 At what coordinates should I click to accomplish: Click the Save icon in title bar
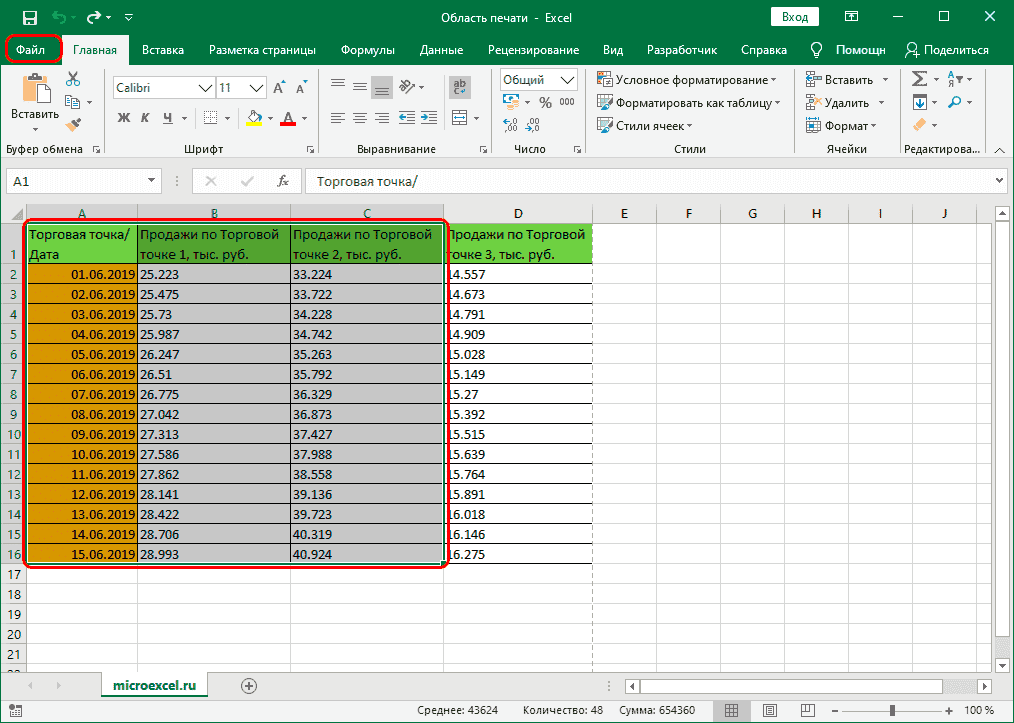[x=29, y=17]
